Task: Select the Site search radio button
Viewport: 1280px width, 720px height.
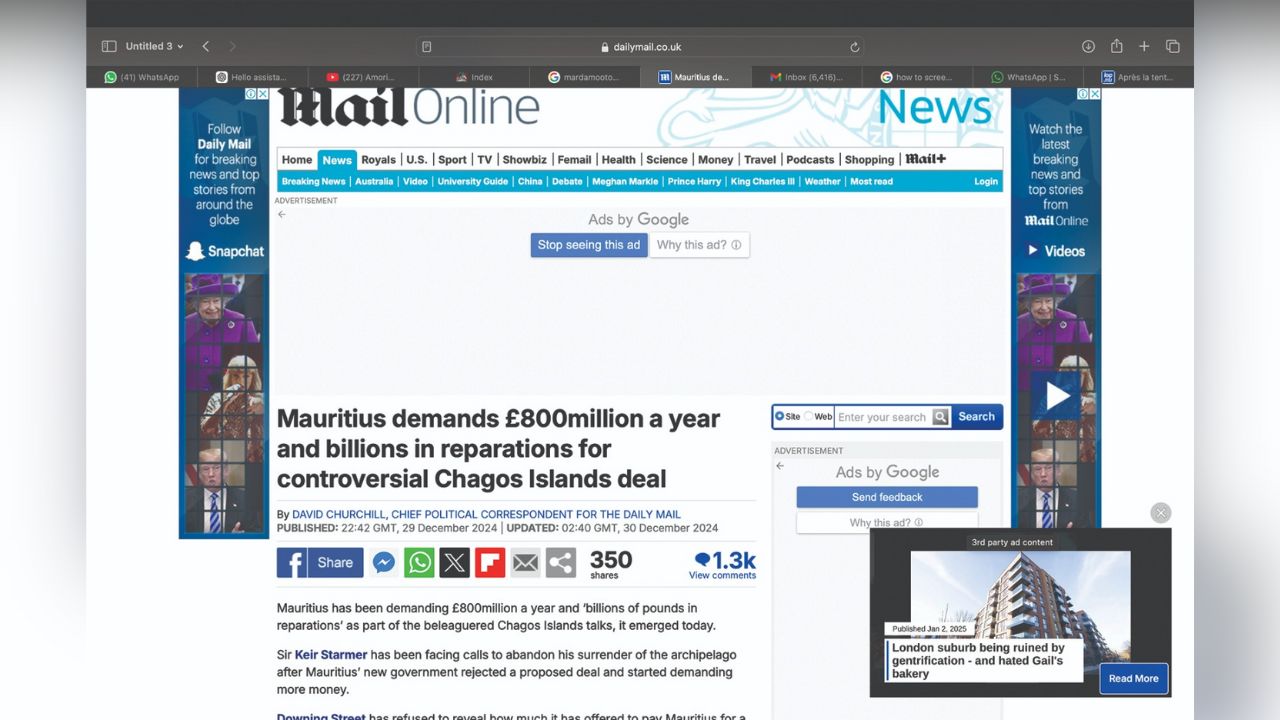Action: (x=780, y=417)
